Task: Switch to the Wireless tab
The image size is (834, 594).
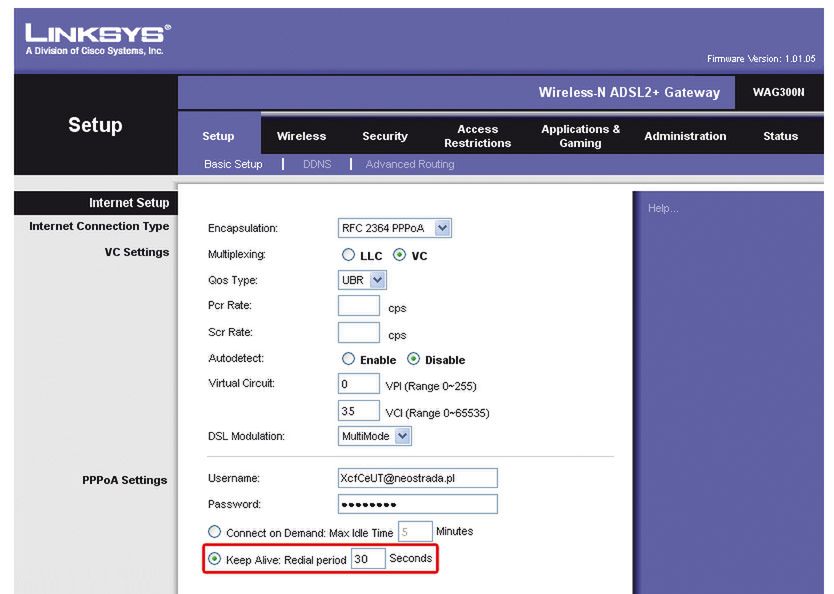Action: (x=301, y=136)
